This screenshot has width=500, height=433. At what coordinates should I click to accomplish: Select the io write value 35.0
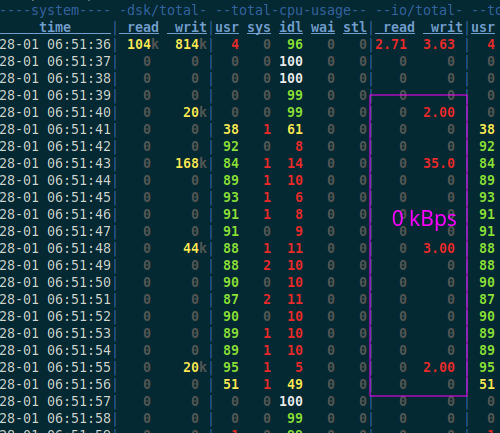tap(439, 163)
